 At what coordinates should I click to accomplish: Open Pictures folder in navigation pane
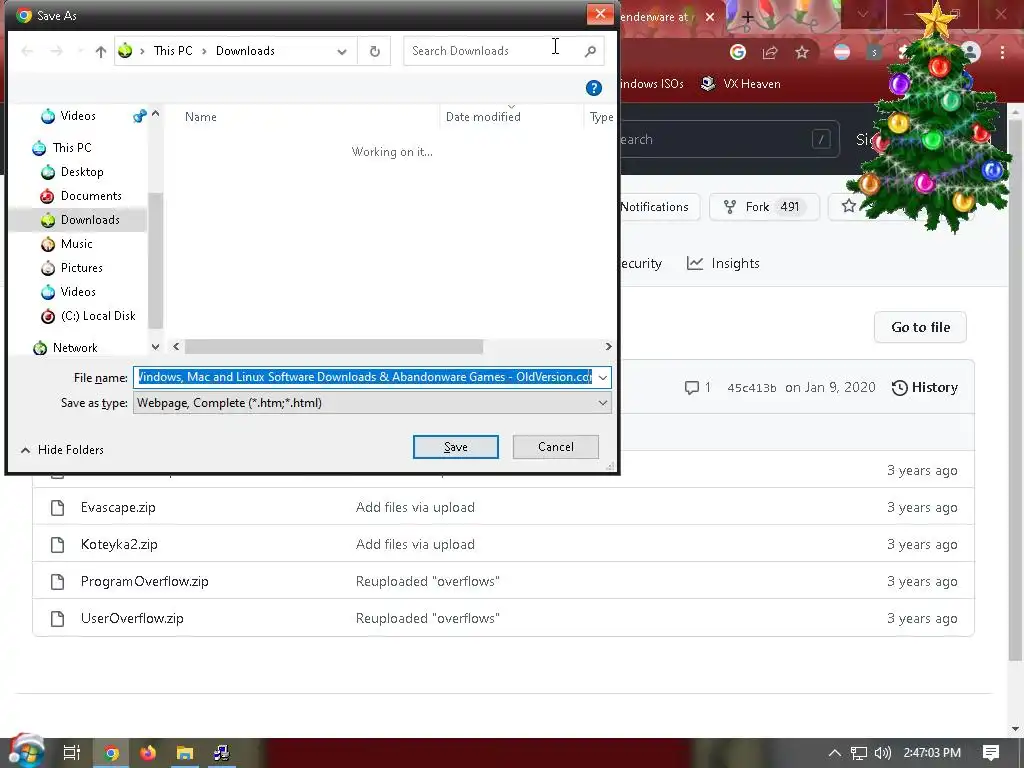tap(81, 268)
